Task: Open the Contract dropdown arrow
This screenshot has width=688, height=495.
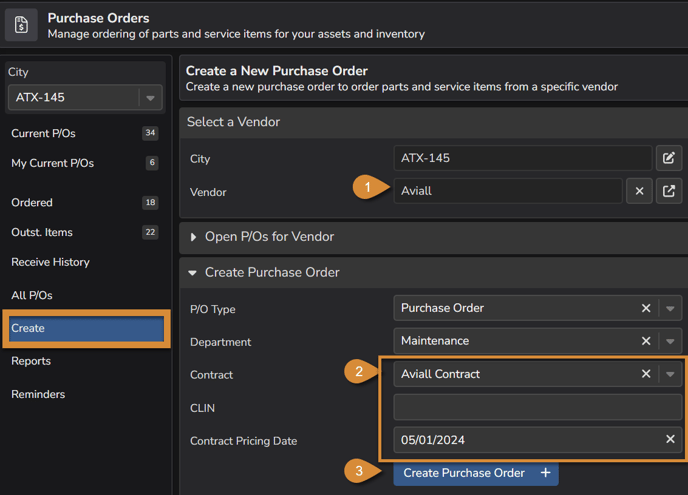Action: pyautogui.click(x=670, y=374)
